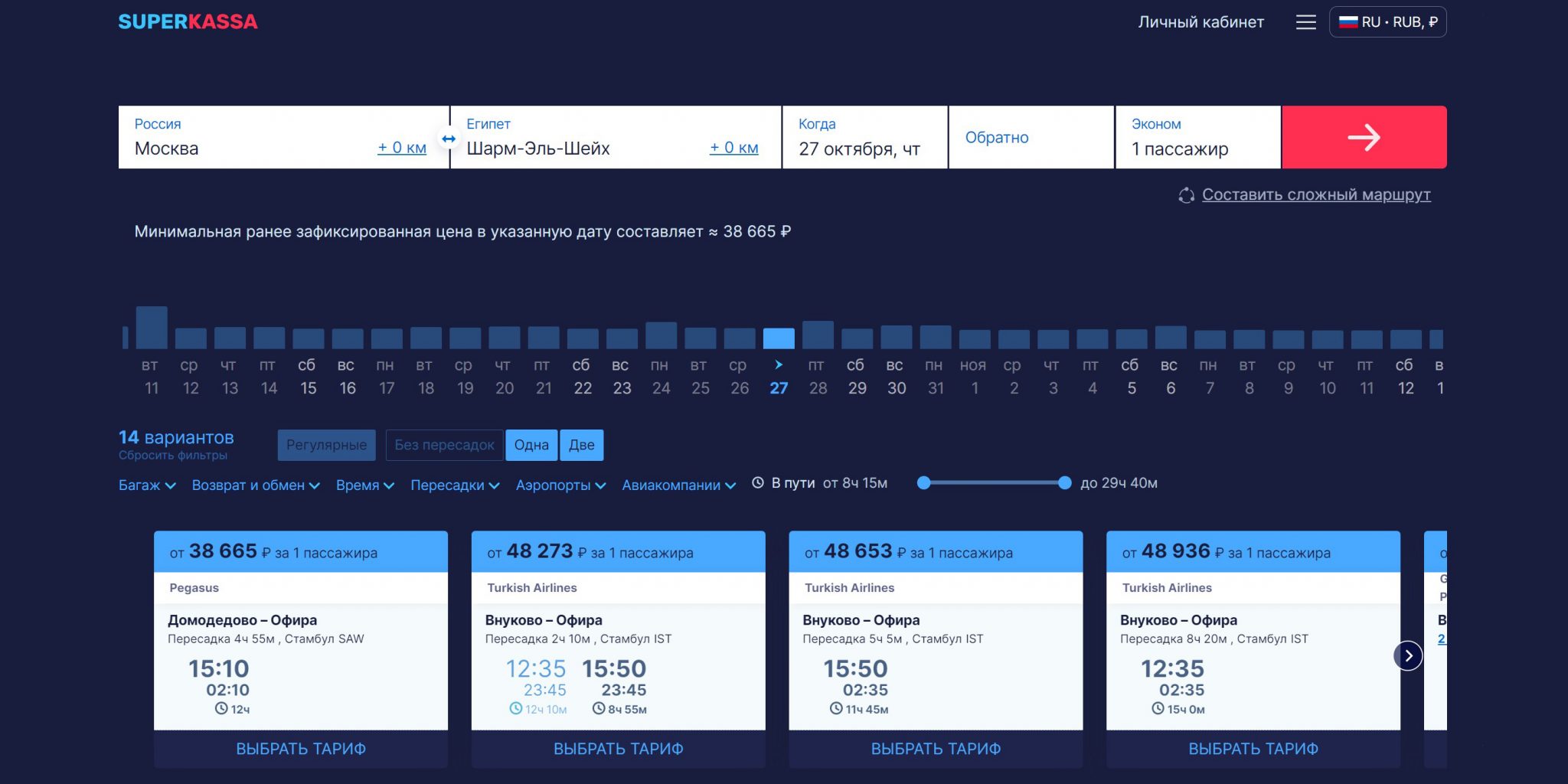Viewport: 1568px width, 784px height.
Task: Open the hamburger menu
Action: pos(1305,22)
